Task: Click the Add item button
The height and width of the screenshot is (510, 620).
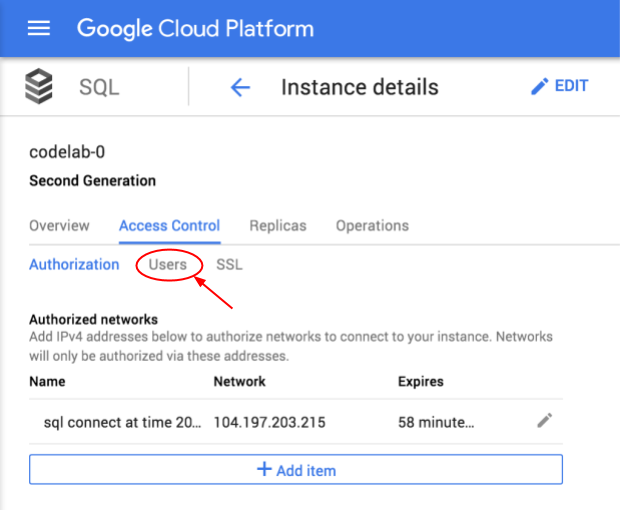Action: point(296,469)
